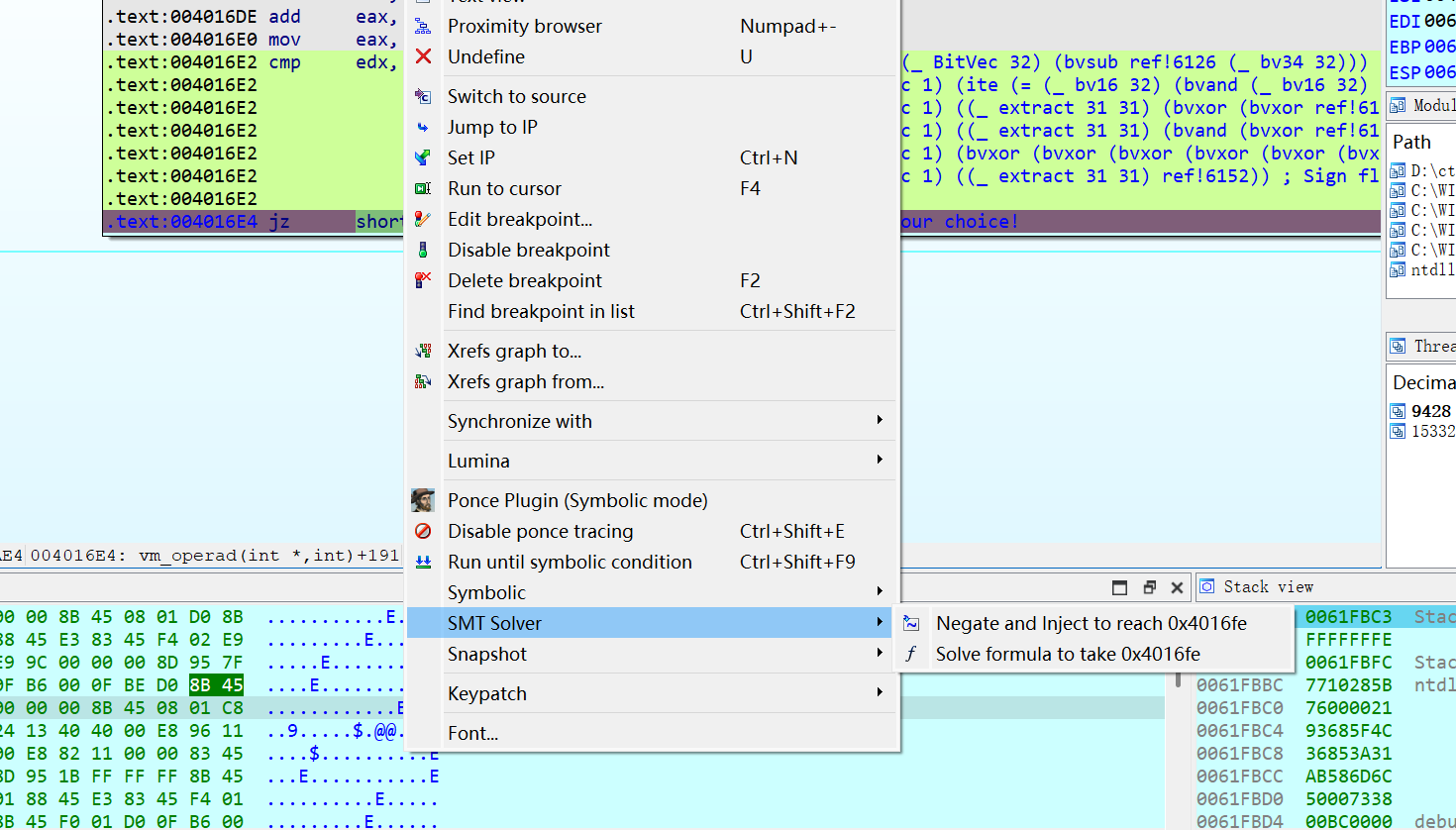Screen dimensions: 1456x830
Task: Select the D:\ct module row
Action: (1422, 170)
